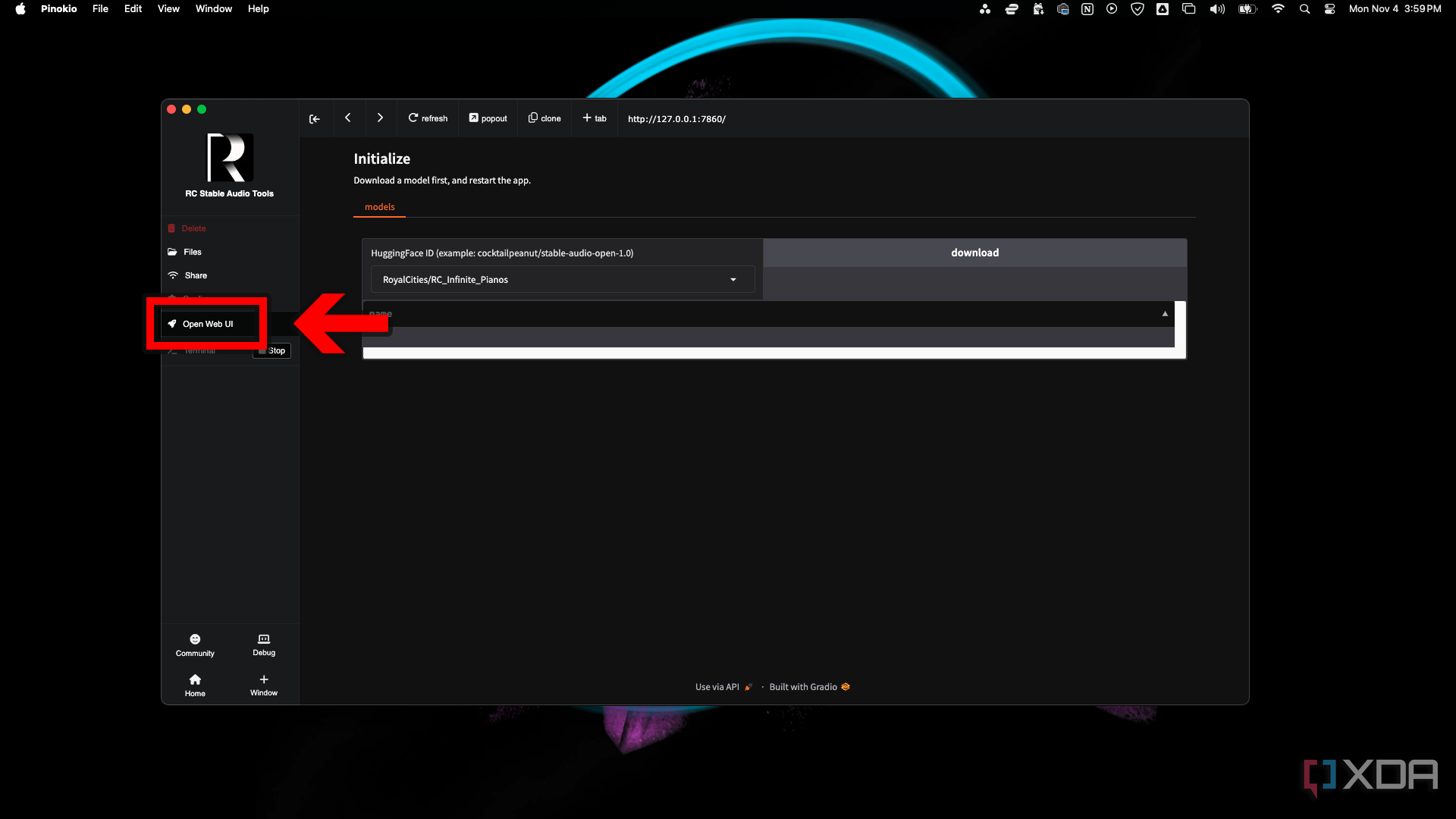Expand the RoyalCities/RC_Infinite_Pianos dropdown
The height and width of the screenshot is (819, 1456).
tap(735, 279)
